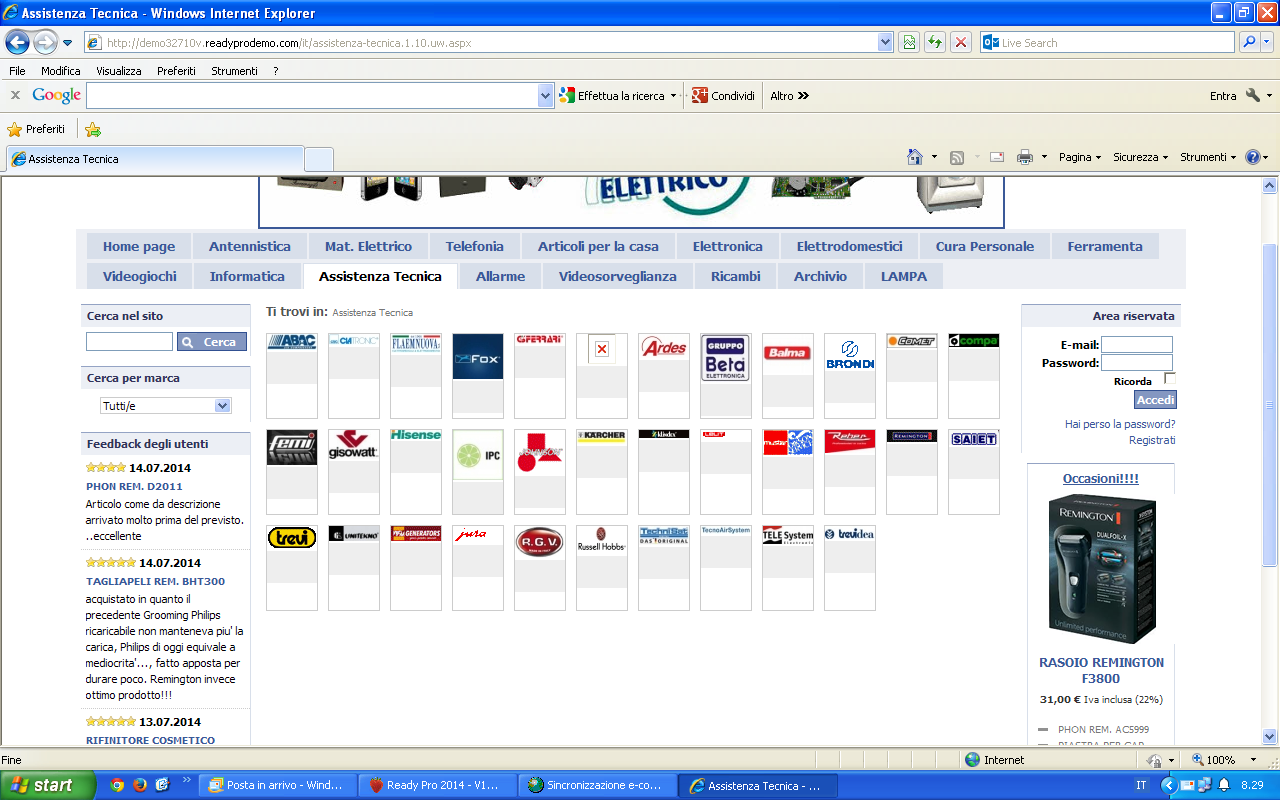
Task: Click the Live Search magnifier button
Action: pyautogui.click(x=1249, y=42)
